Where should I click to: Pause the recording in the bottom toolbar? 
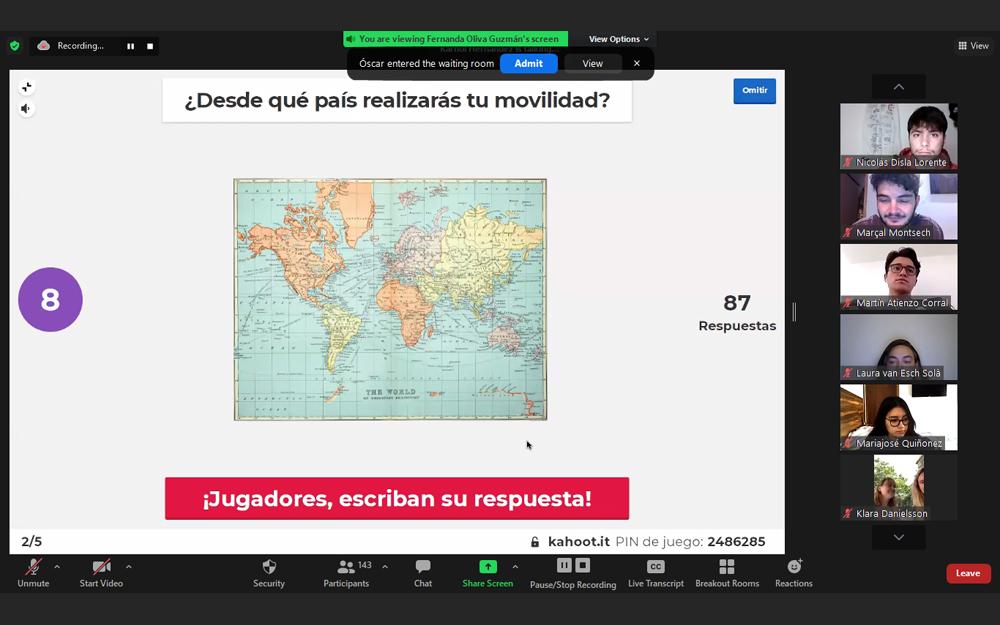coord(564,565)
